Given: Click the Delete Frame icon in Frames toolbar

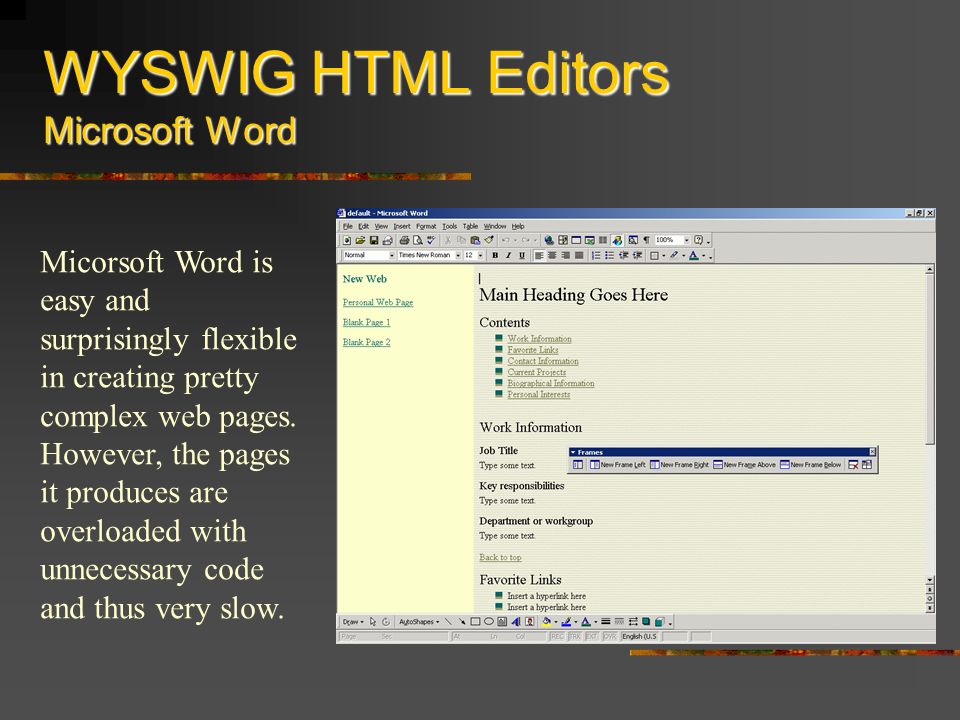Looking at the screenshot, I should 853,465.
